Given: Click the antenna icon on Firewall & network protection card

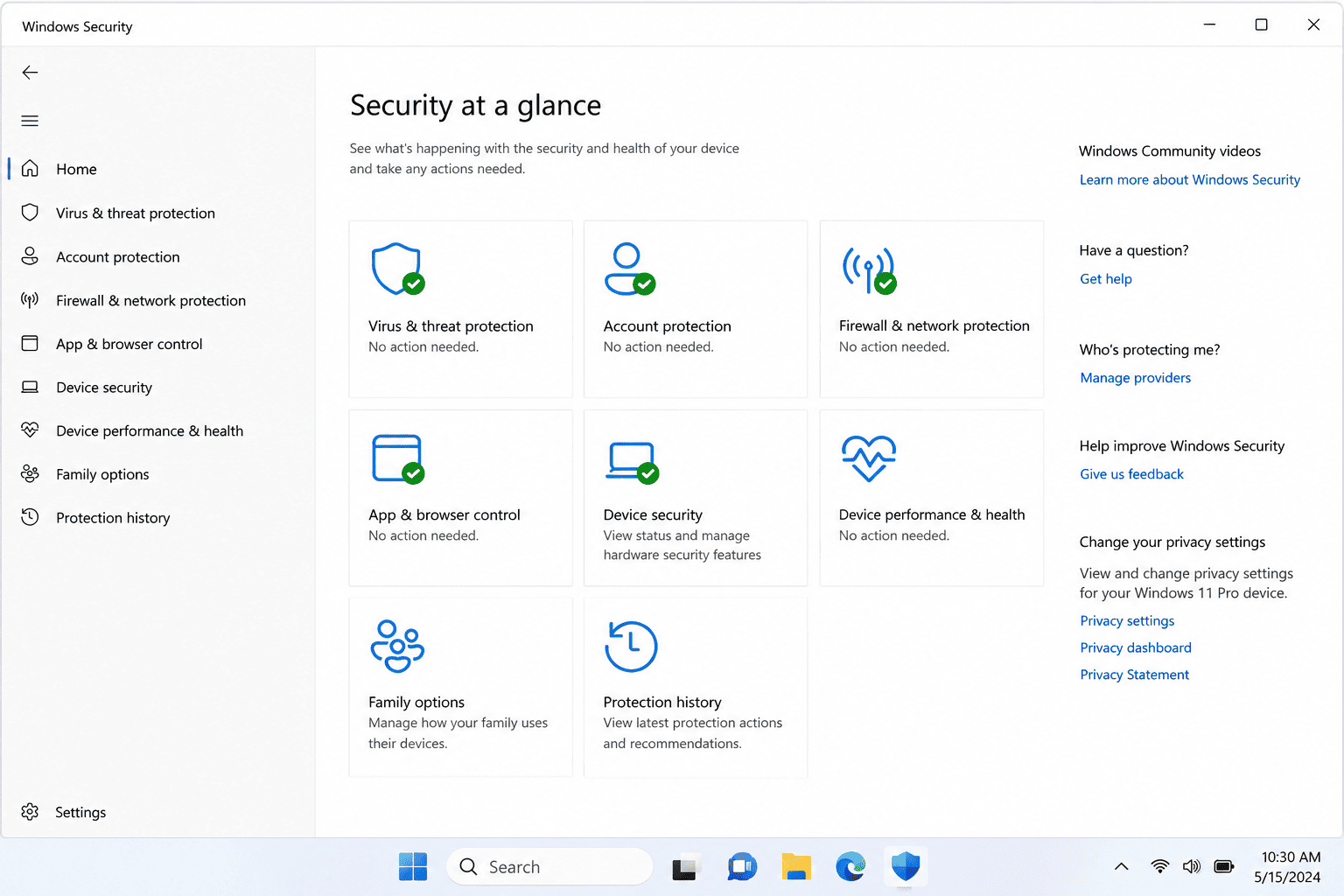Looking at the screenshot, I should click(869, 269).
